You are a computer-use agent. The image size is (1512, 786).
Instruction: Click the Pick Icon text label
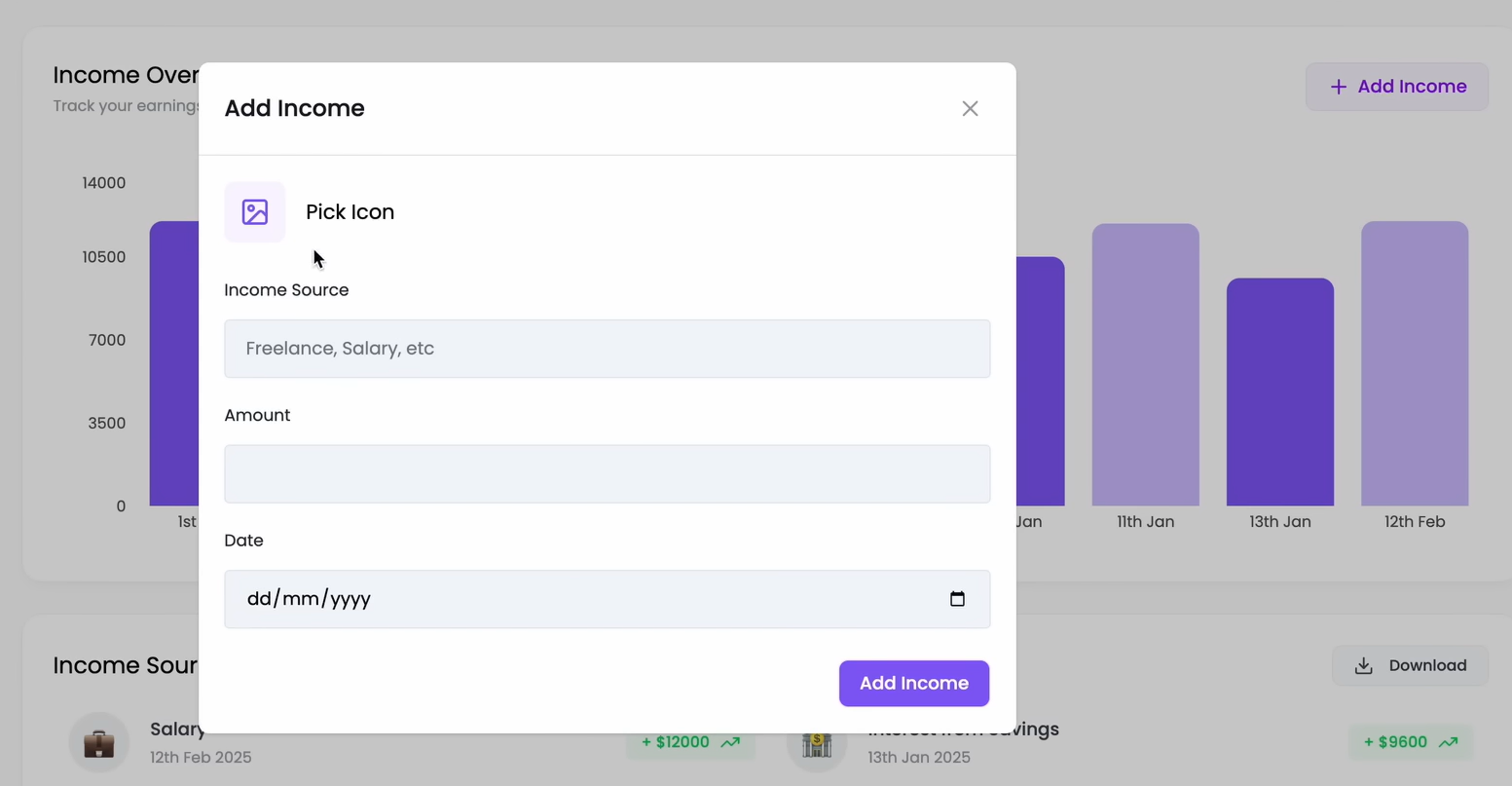coord(350,212)
